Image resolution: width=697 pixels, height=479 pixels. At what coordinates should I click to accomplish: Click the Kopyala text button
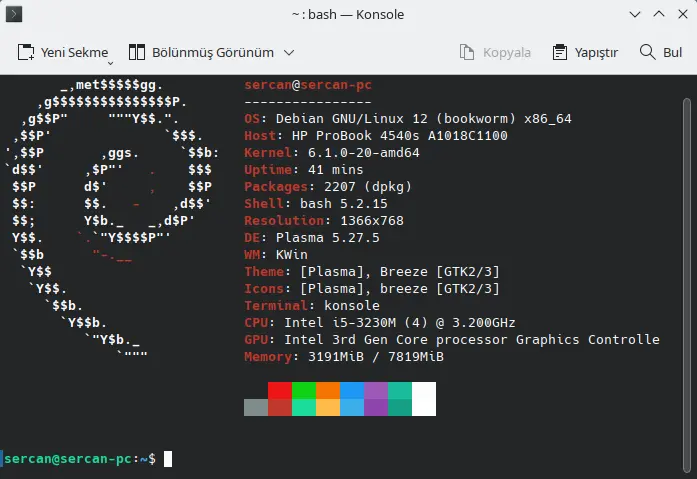[x=507, y=52]
